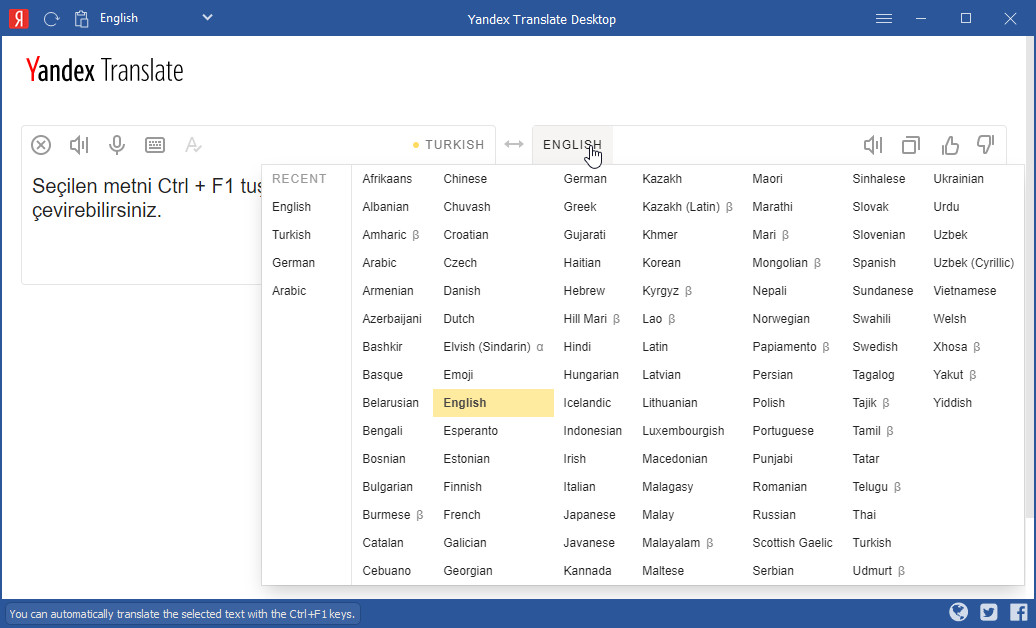1036x628 pixels.
Task: Select Korean in the language list
Action: tap(661, 262)
